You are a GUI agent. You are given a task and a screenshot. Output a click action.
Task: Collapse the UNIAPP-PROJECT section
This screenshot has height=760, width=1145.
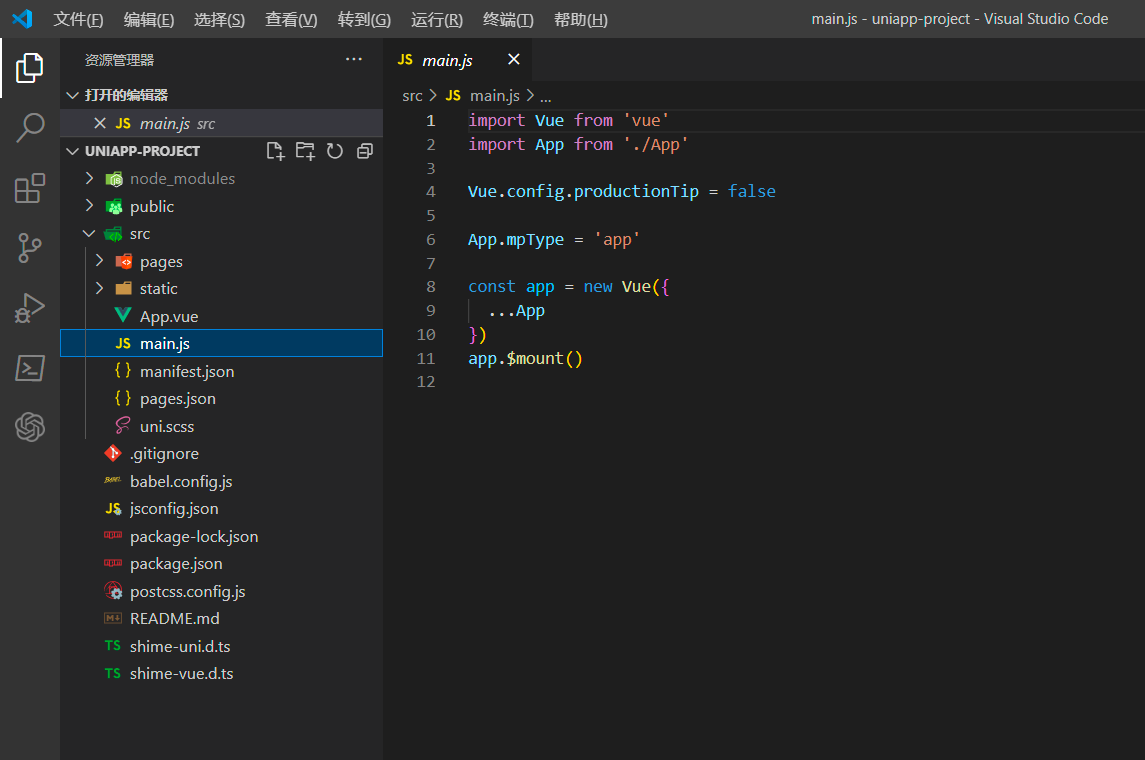[72, 151]
